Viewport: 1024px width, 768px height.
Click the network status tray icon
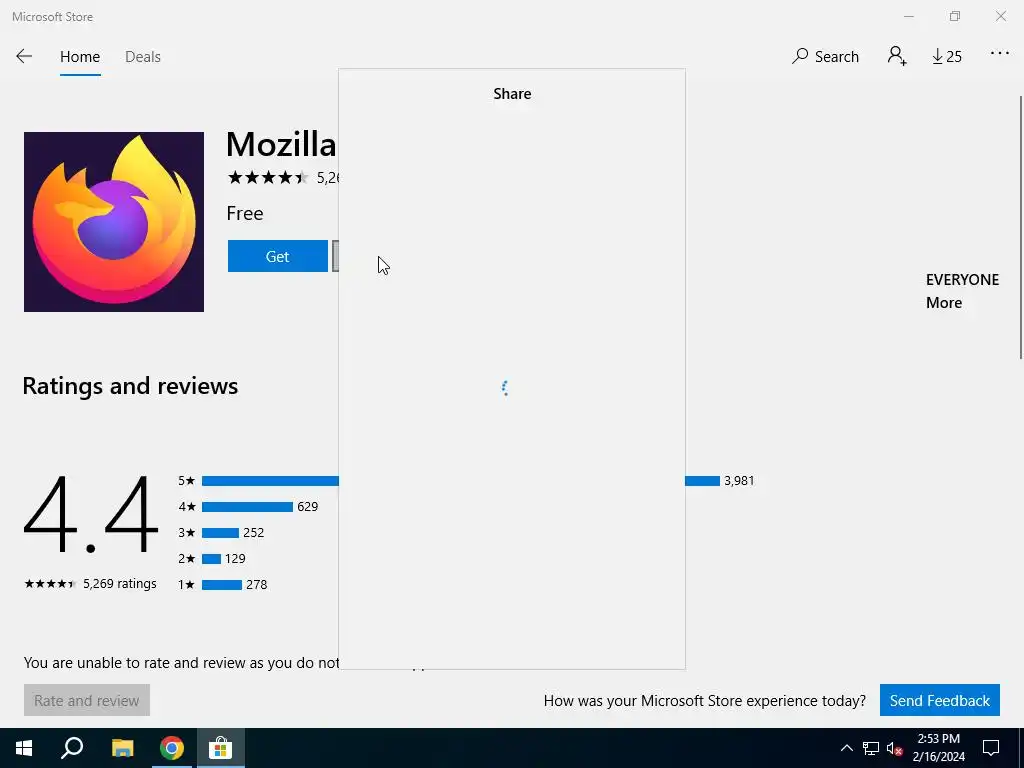click(871, 748)
